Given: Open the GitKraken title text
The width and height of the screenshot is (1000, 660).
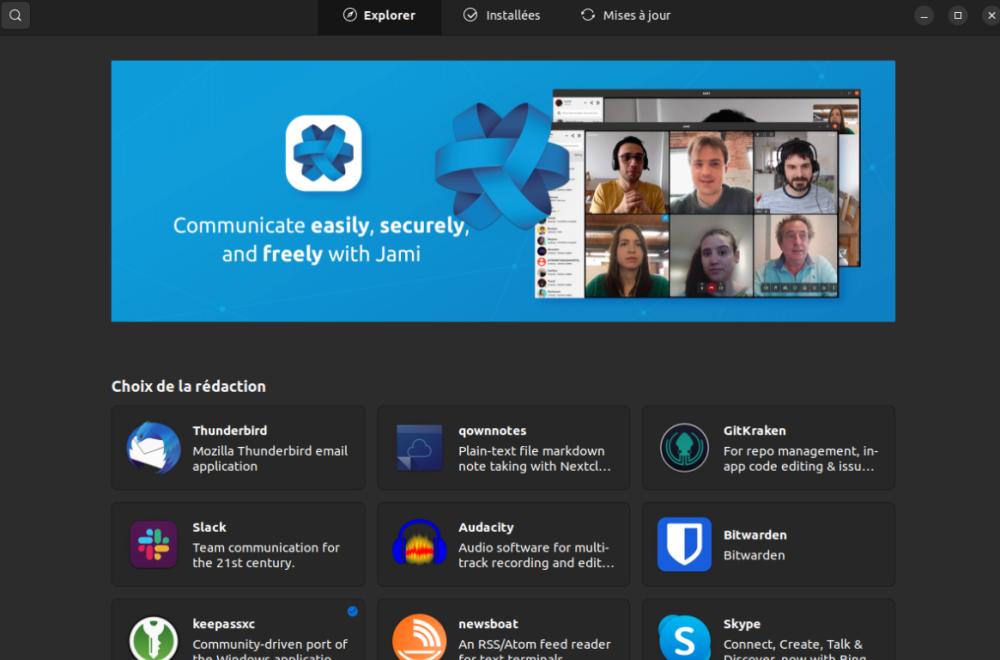Looking at the screenshot, I should point(754,430).
